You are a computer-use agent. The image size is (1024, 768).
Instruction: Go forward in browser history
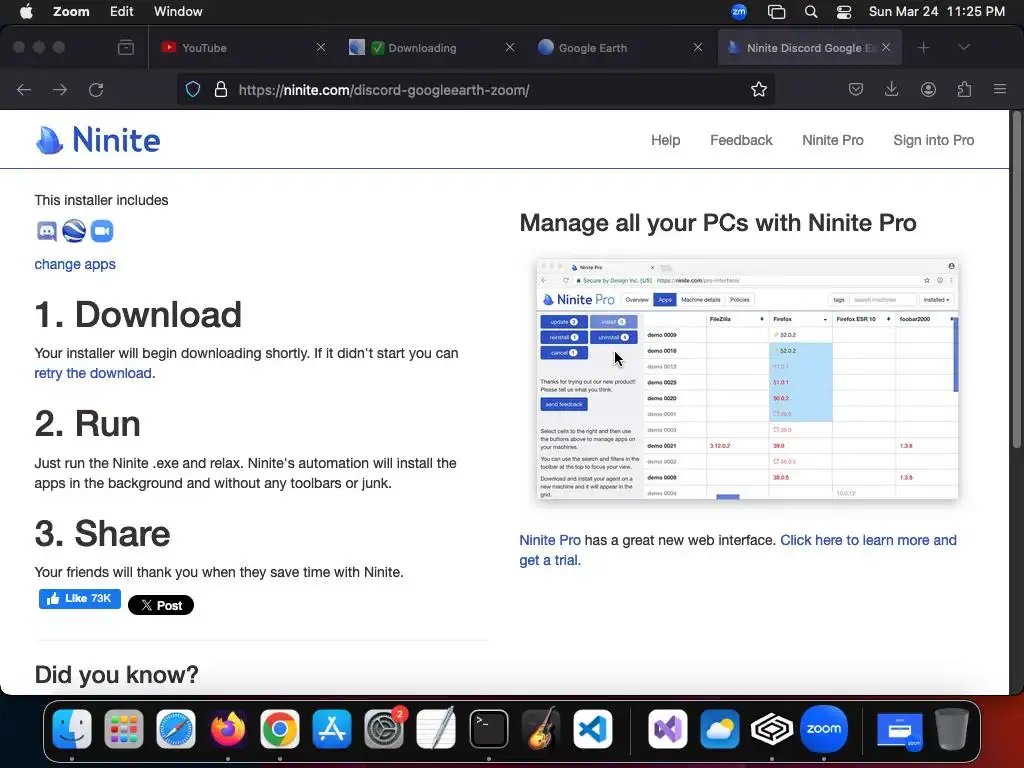click(60, 89)
